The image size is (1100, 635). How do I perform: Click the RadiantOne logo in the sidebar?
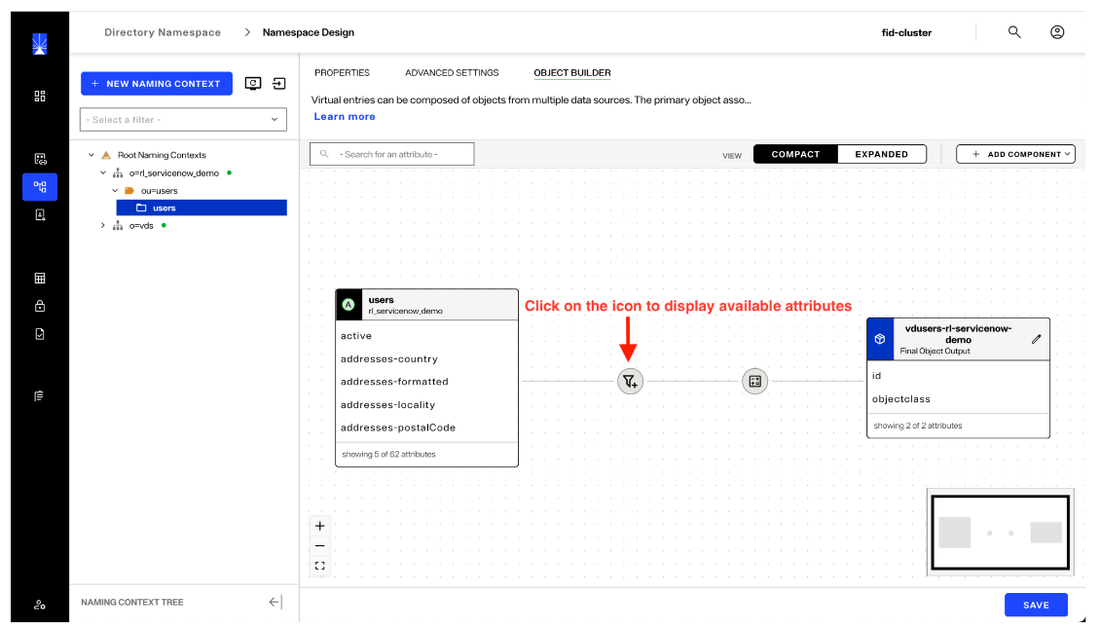[40, 44]
